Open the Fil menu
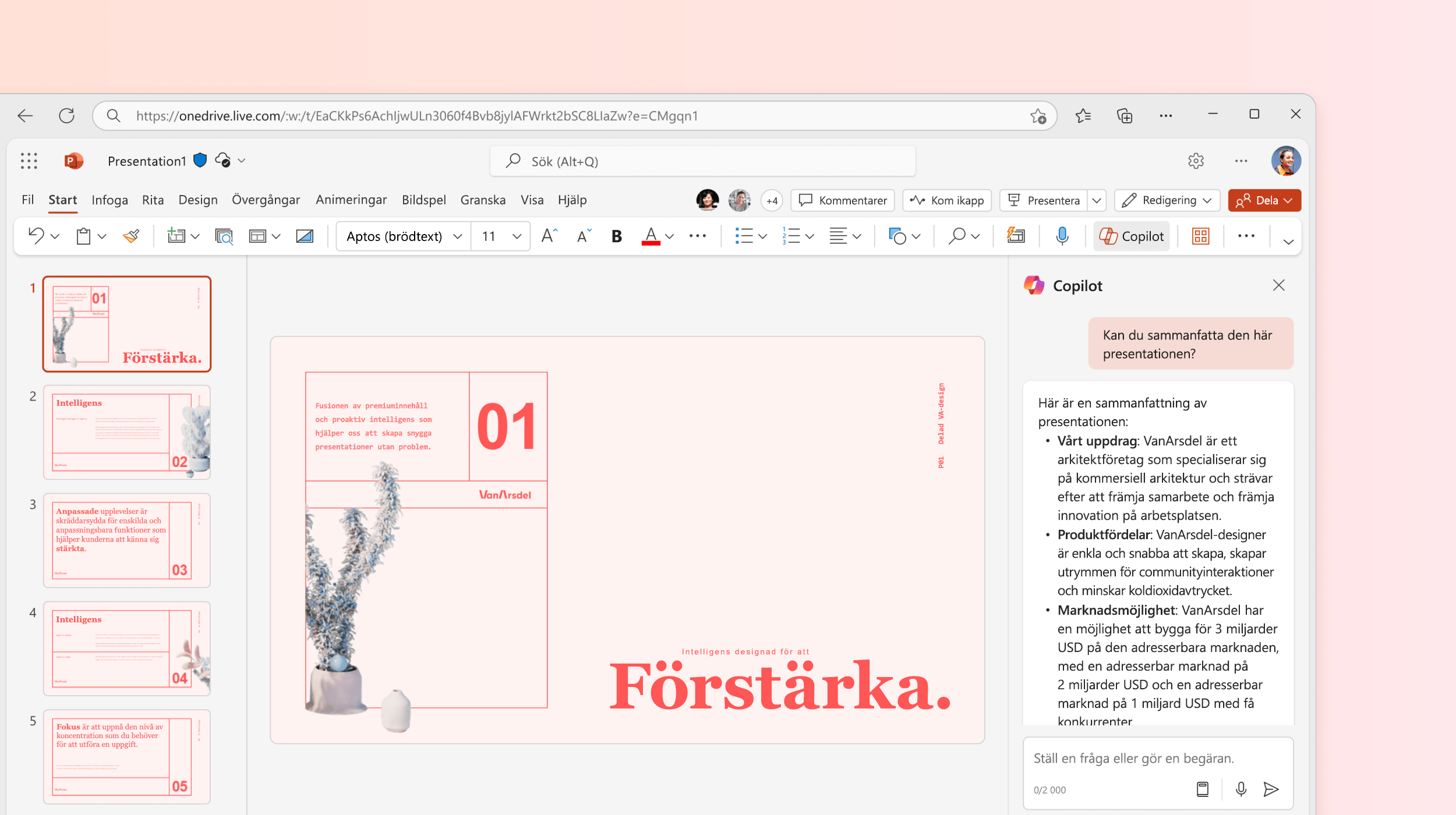 (28, 200)
